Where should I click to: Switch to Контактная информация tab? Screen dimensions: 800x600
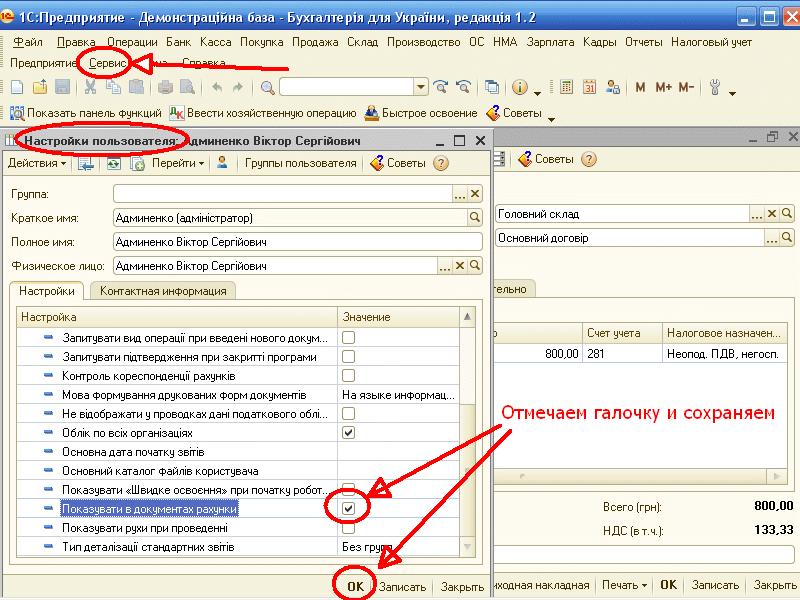pyautogui.click(x=163, y=291)
